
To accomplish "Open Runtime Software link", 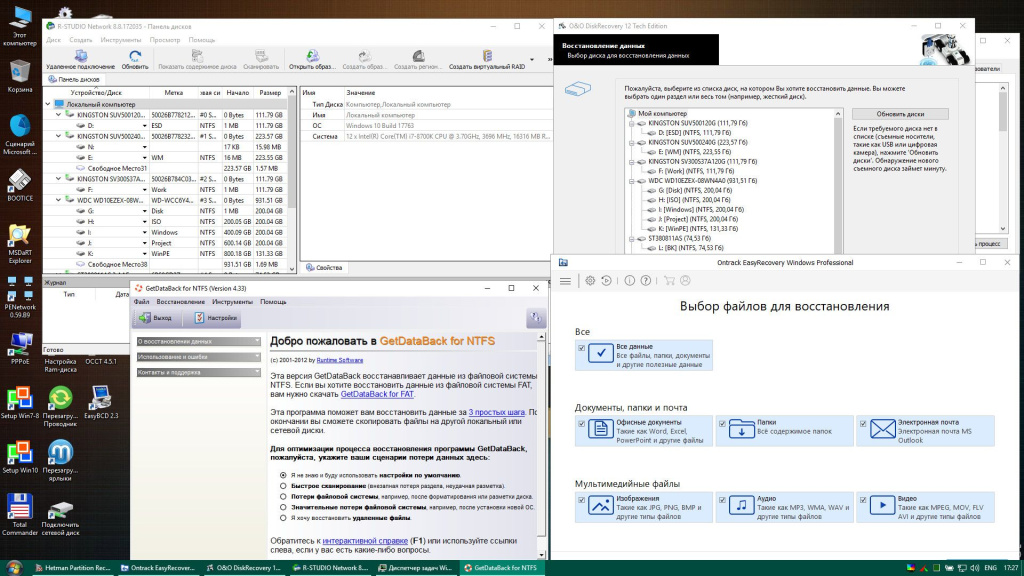I will coord(340,360).
